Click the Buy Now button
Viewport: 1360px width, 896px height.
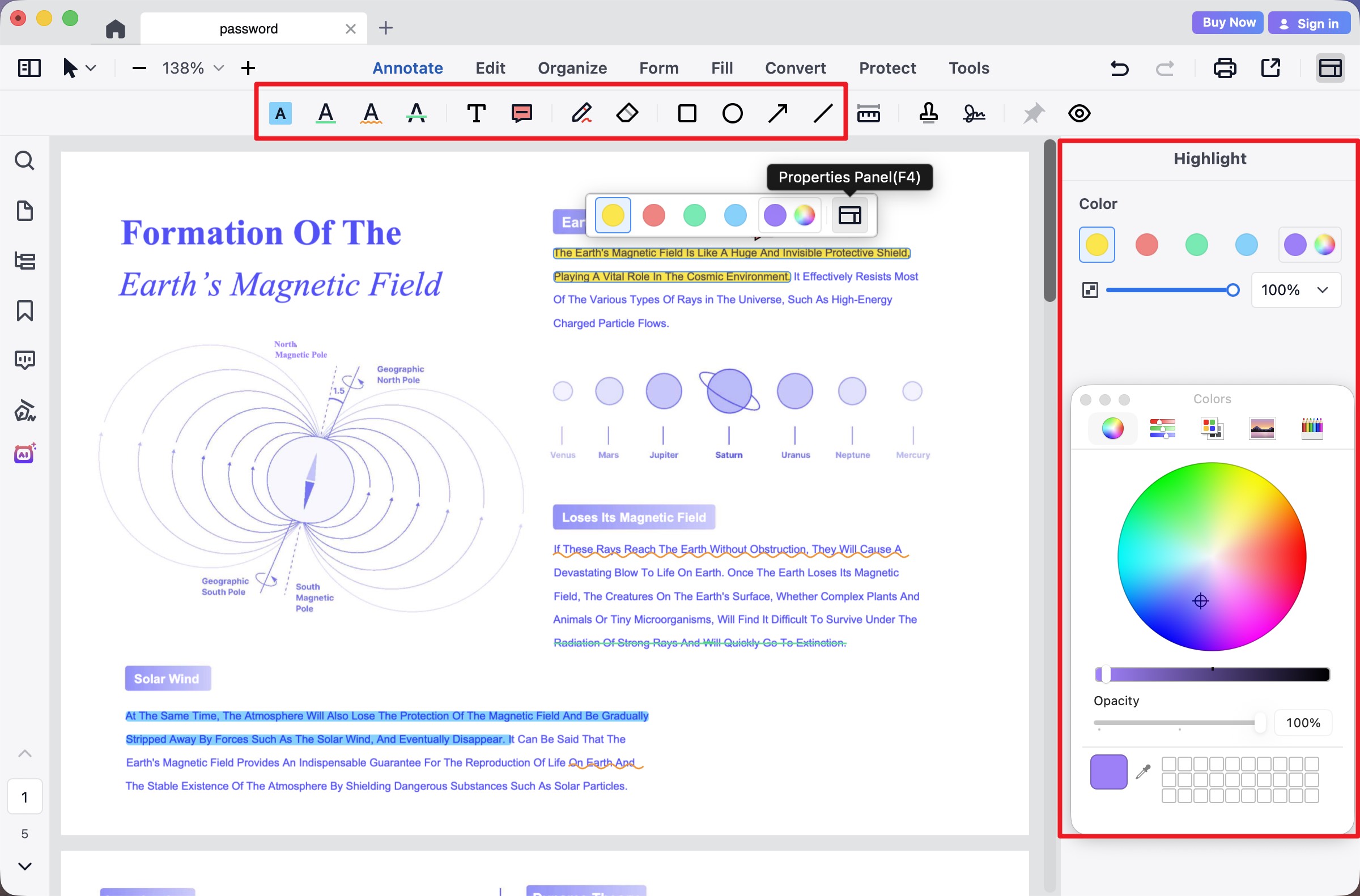coord(1228,23)
